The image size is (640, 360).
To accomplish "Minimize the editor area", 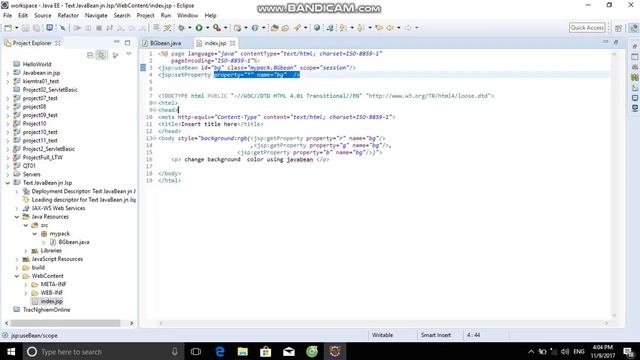I will tap(605, 42).
